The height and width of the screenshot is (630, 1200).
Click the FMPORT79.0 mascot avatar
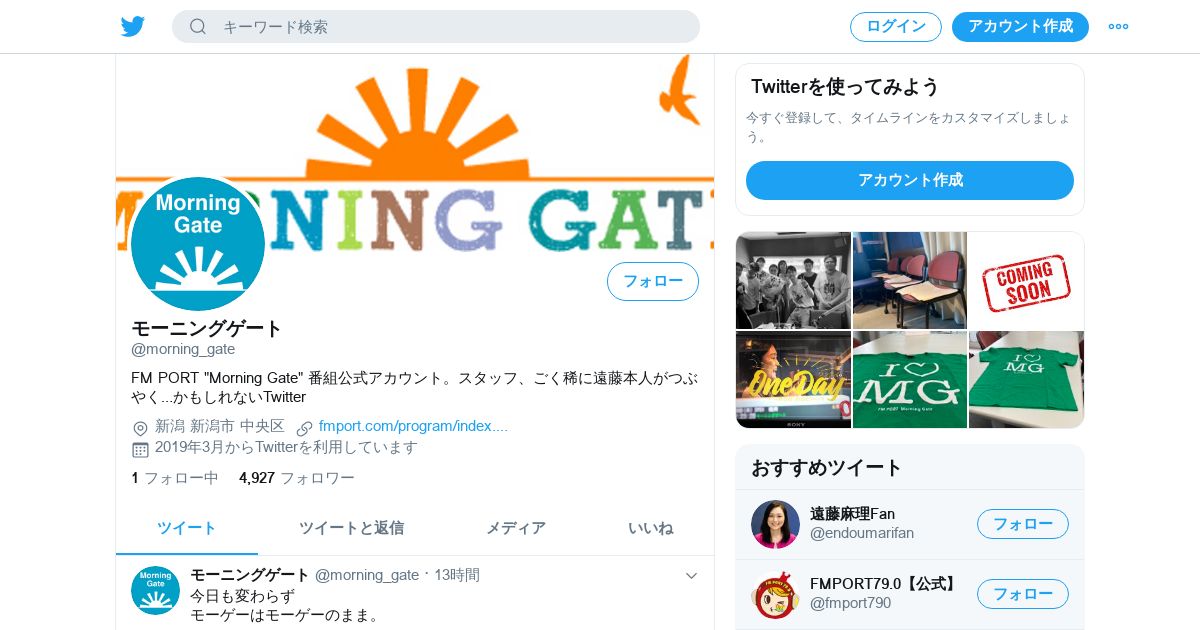tap(775, 594)
